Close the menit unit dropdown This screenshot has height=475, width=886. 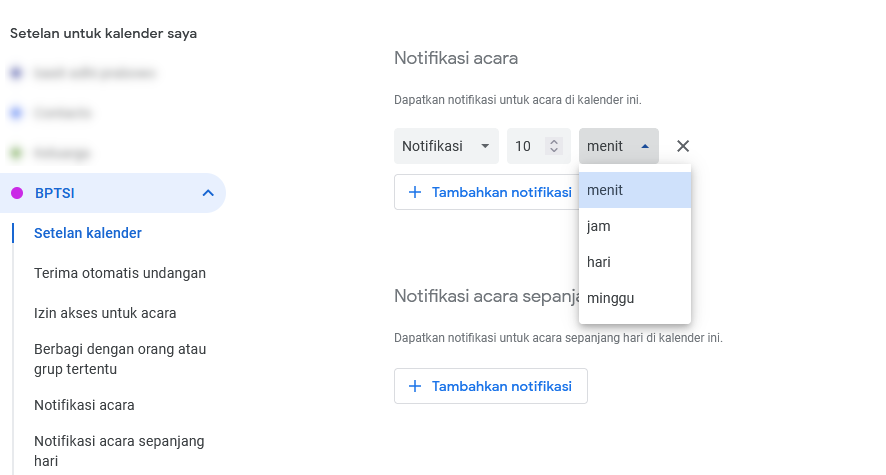pyautogui.click(x=618, y=146)
